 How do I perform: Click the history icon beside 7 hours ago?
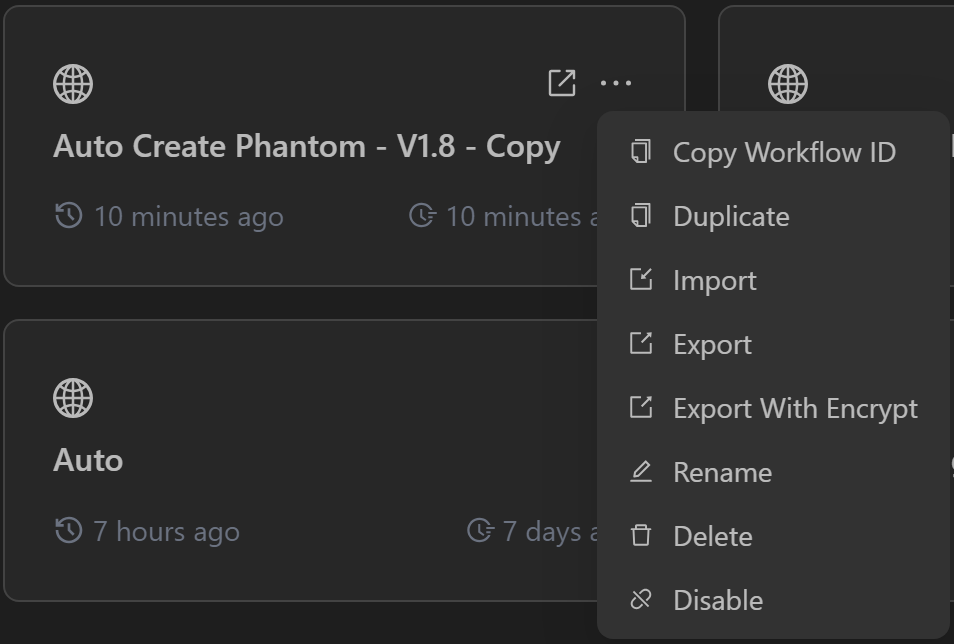[67, 531]
